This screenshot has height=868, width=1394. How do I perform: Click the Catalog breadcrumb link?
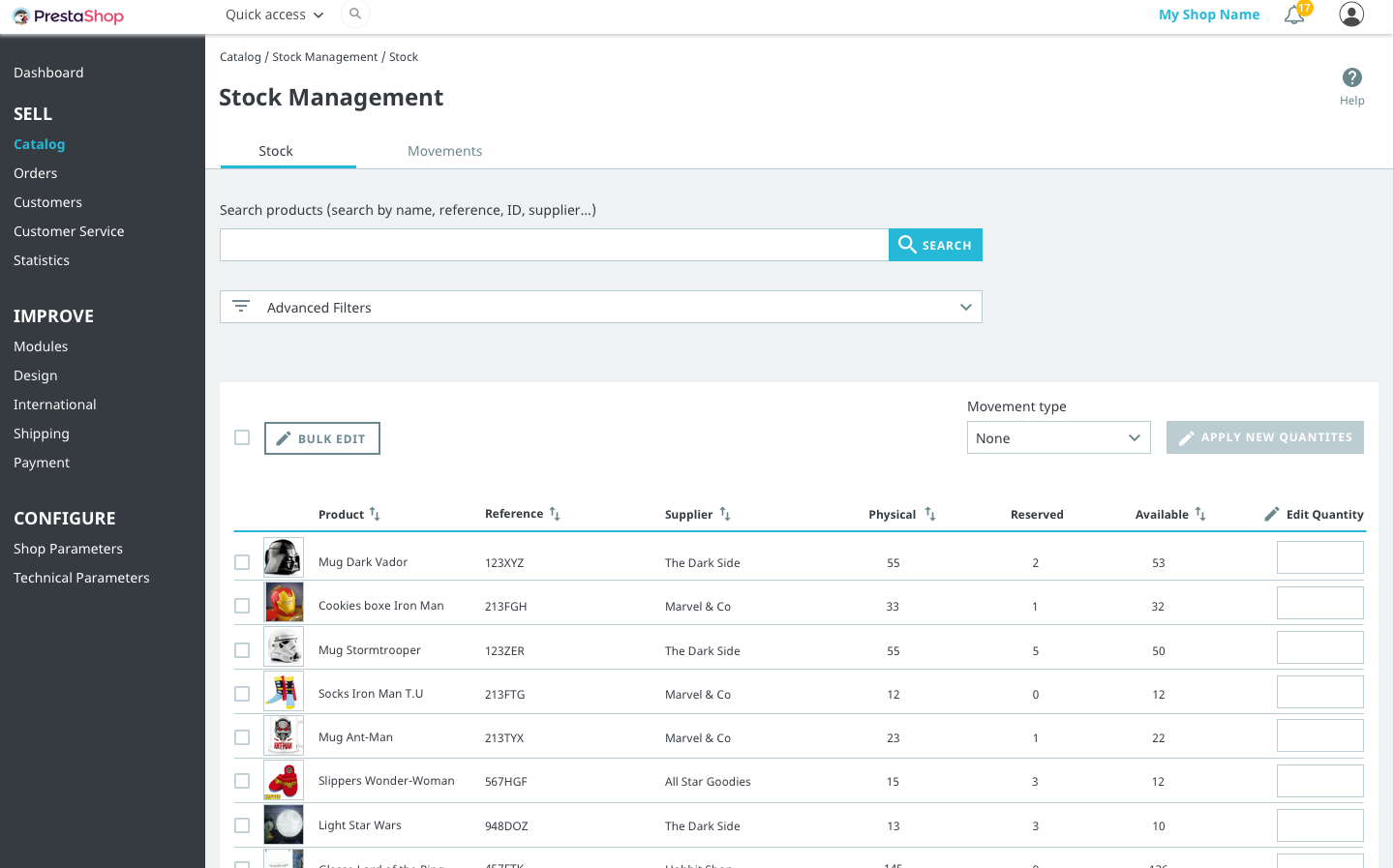click(x=240, y=57)
